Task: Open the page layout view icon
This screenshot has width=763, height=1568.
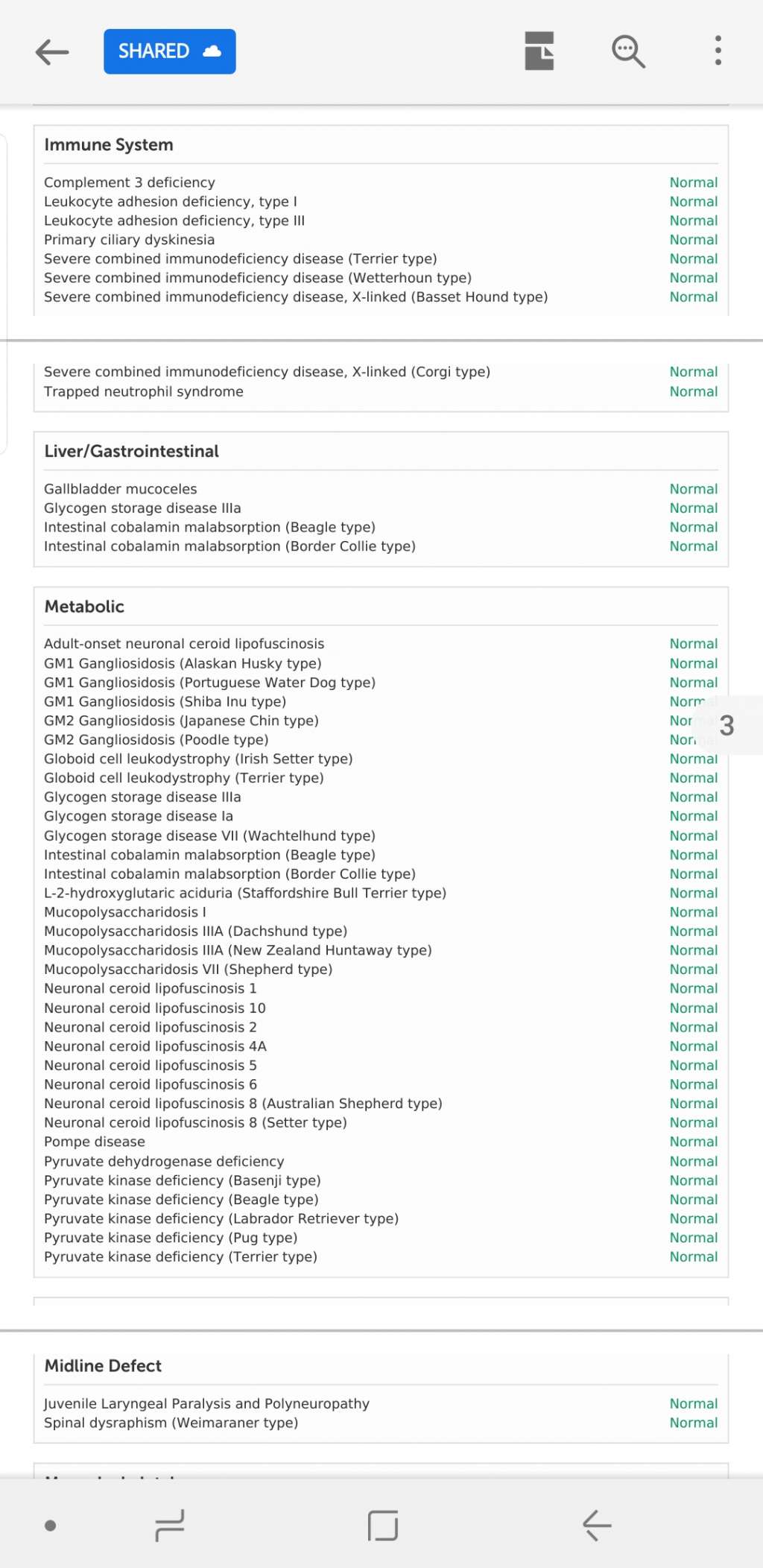Action: click(539, 51)
